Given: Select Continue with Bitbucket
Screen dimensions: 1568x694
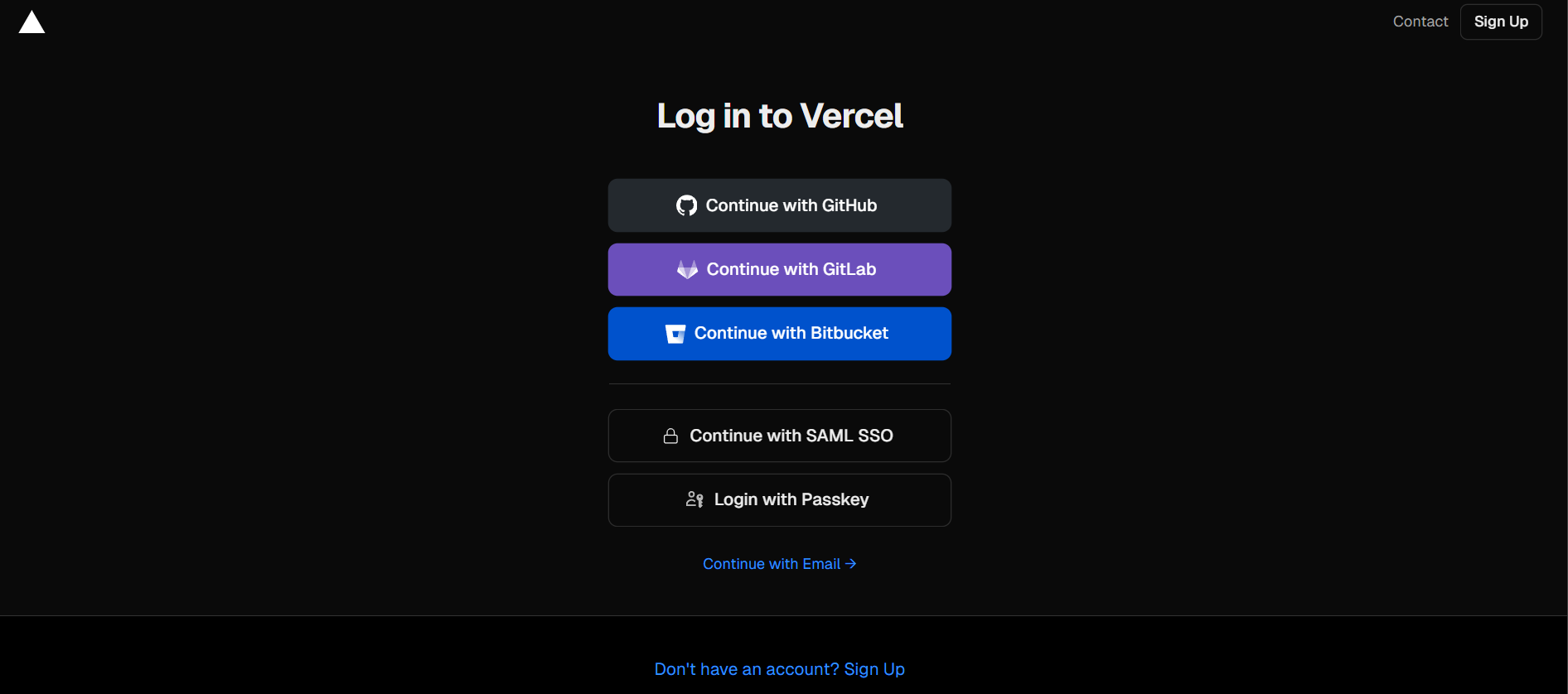Looking at the screenshot, I should pyautogui.click(x=778, y=333).
